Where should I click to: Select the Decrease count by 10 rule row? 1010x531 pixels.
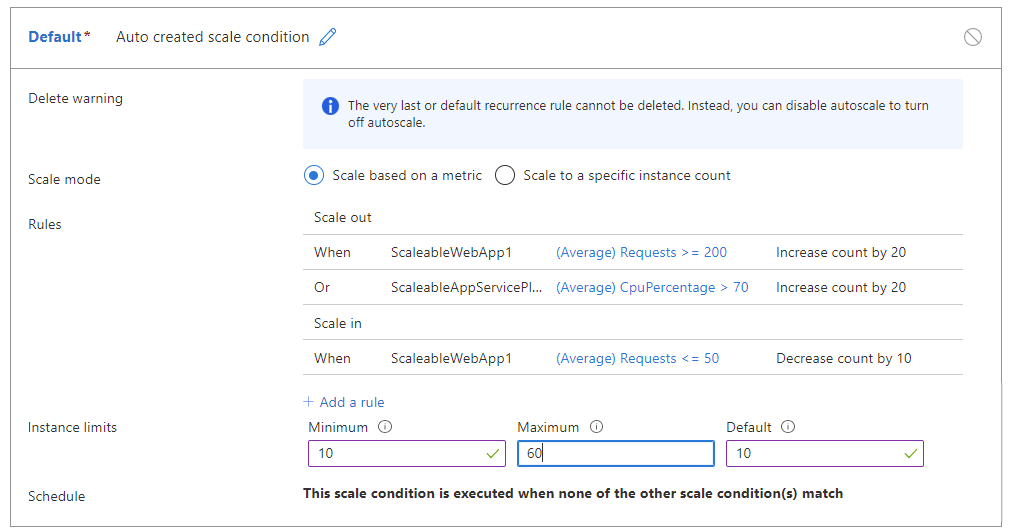pos(843,358)
